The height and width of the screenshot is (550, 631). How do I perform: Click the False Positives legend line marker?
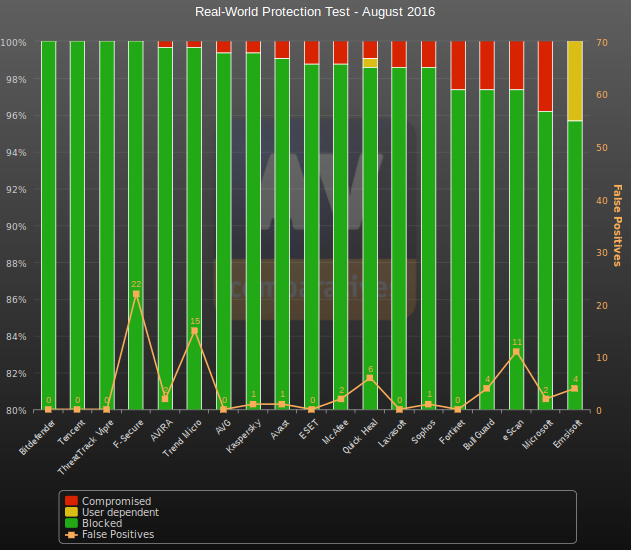pyautogui.click(x=71, y=535)
